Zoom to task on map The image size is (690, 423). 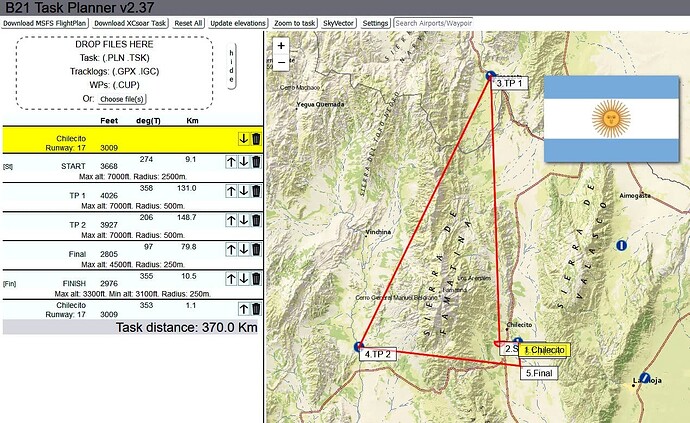(x=295, y=23)
